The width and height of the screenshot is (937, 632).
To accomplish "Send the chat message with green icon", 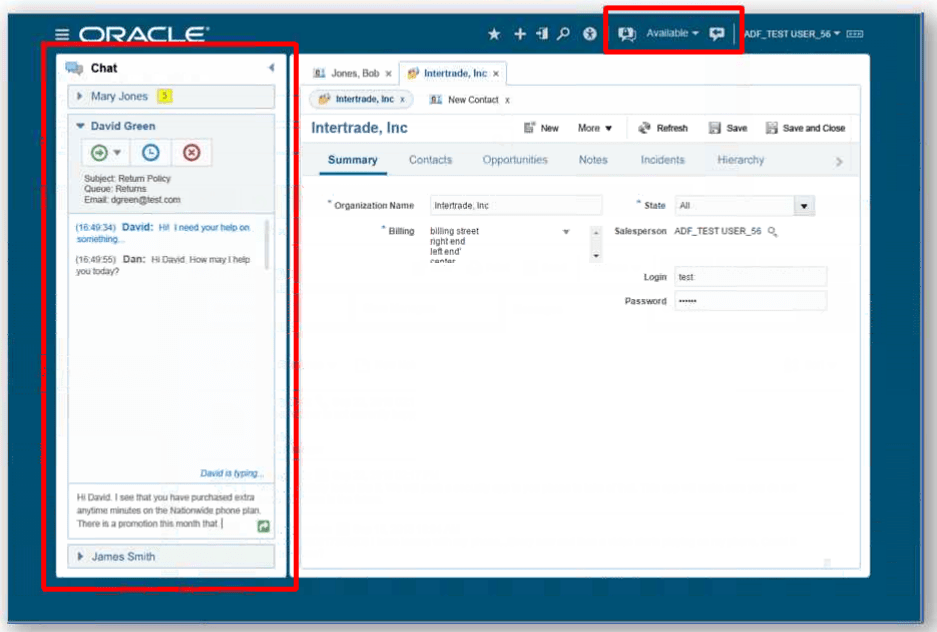I will point(263,525).
